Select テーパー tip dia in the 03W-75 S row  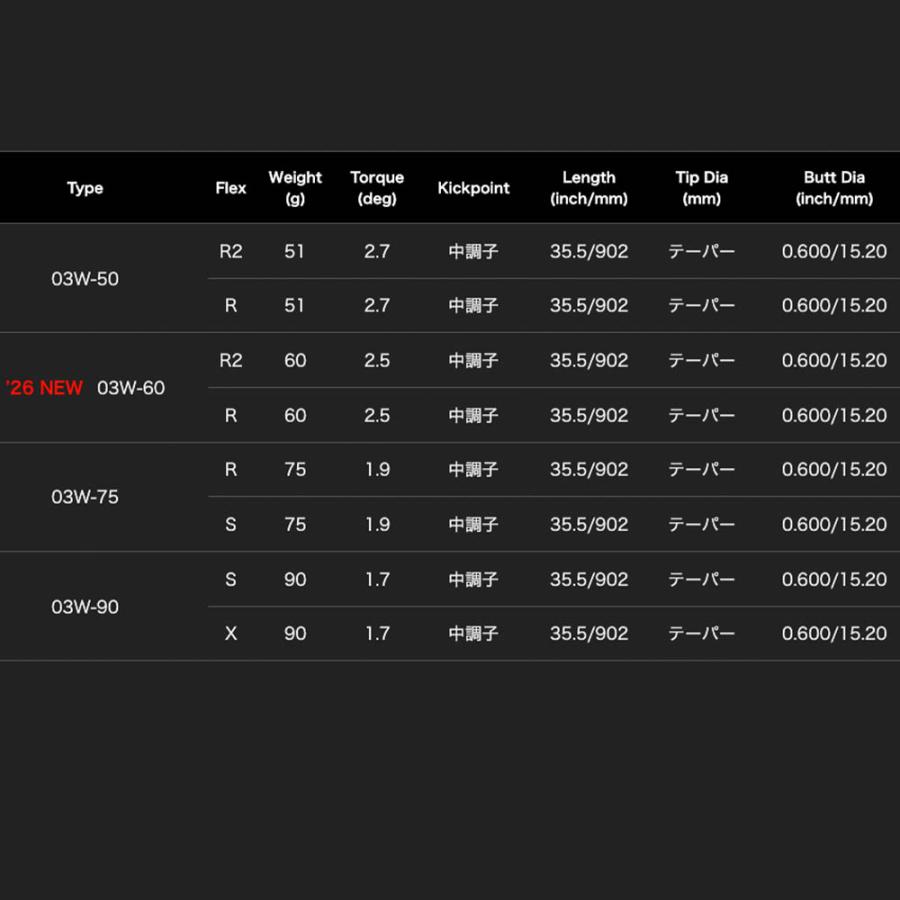[x=701, y=525]
